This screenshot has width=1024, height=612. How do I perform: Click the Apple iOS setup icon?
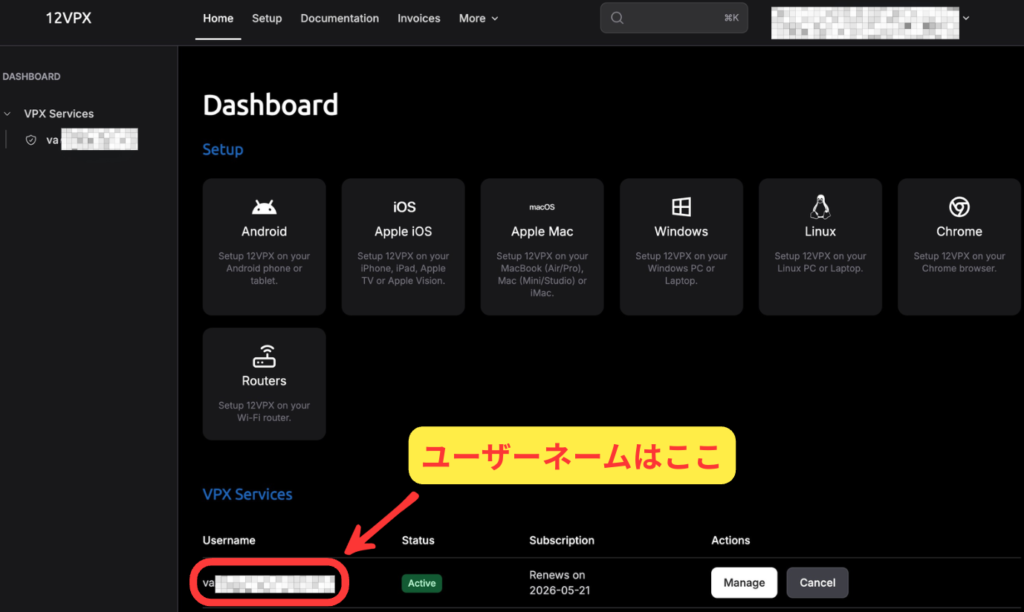pyautogui.click(x=403, y=207)
